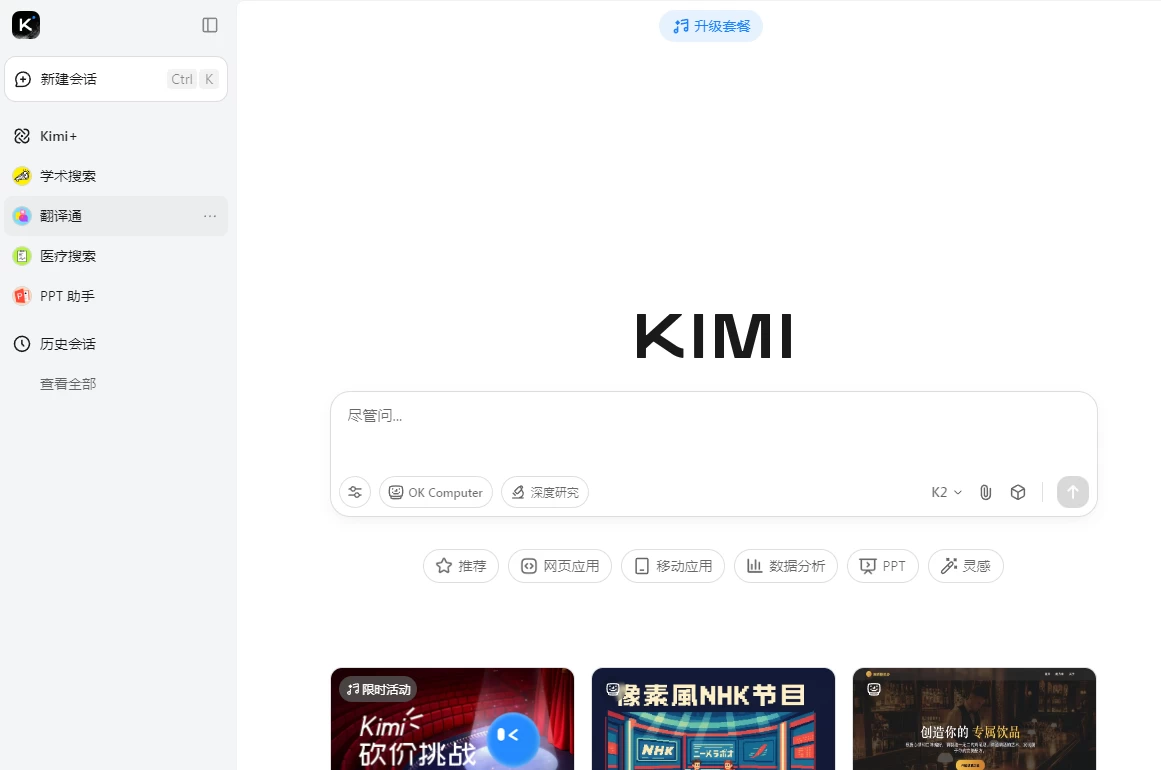This screenshot has width=1161, height=770.
Task: Switch to the 数据分析 tab
Action: coord(786,565)
